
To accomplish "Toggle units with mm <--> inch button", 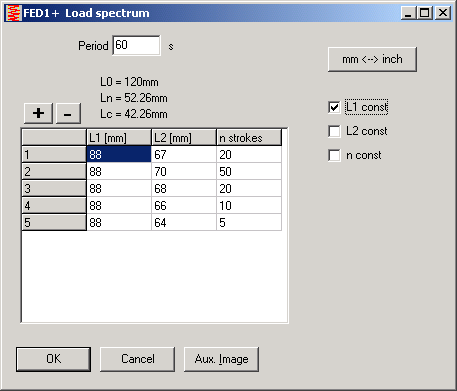I will pyautogui.click(x=372, y=59).
